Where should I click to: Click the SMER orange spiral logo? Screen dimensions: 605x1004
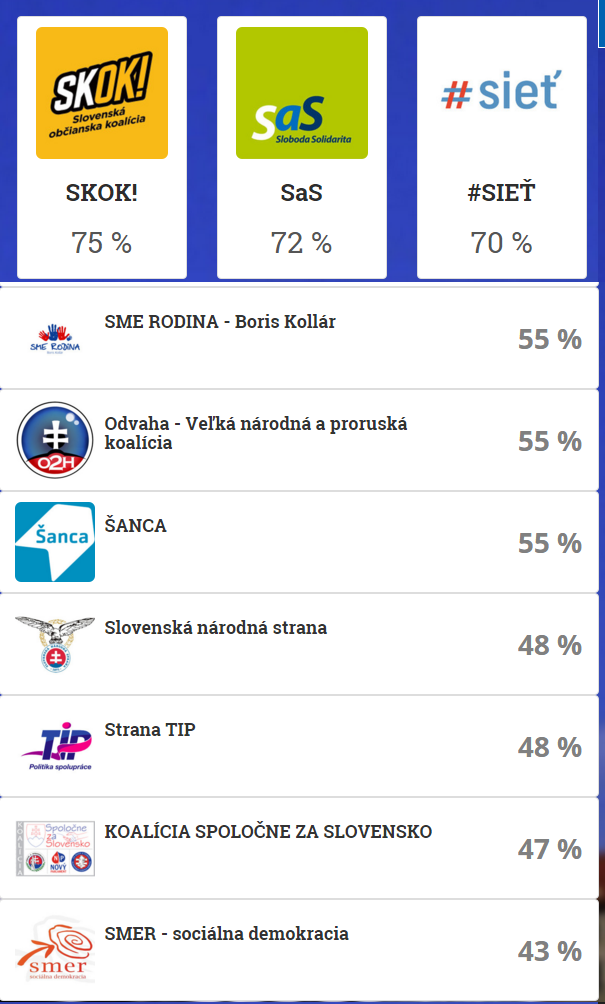pyautogui.click(x=55, y=950)
